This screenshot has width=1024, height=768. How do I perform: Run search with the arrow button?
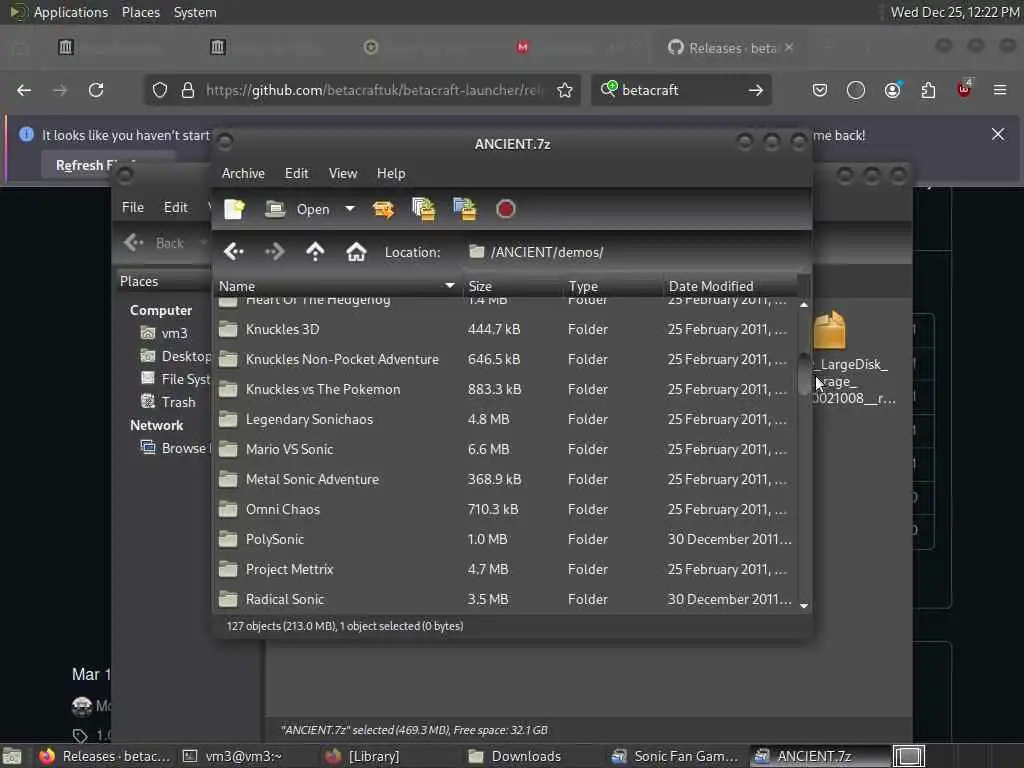pos(756,90)
